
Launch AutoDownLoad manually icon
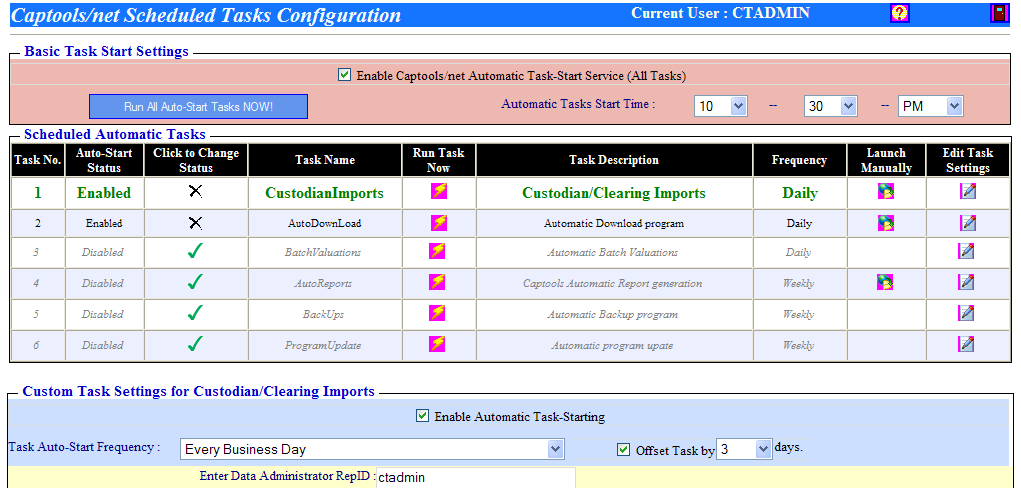[886, 223]
